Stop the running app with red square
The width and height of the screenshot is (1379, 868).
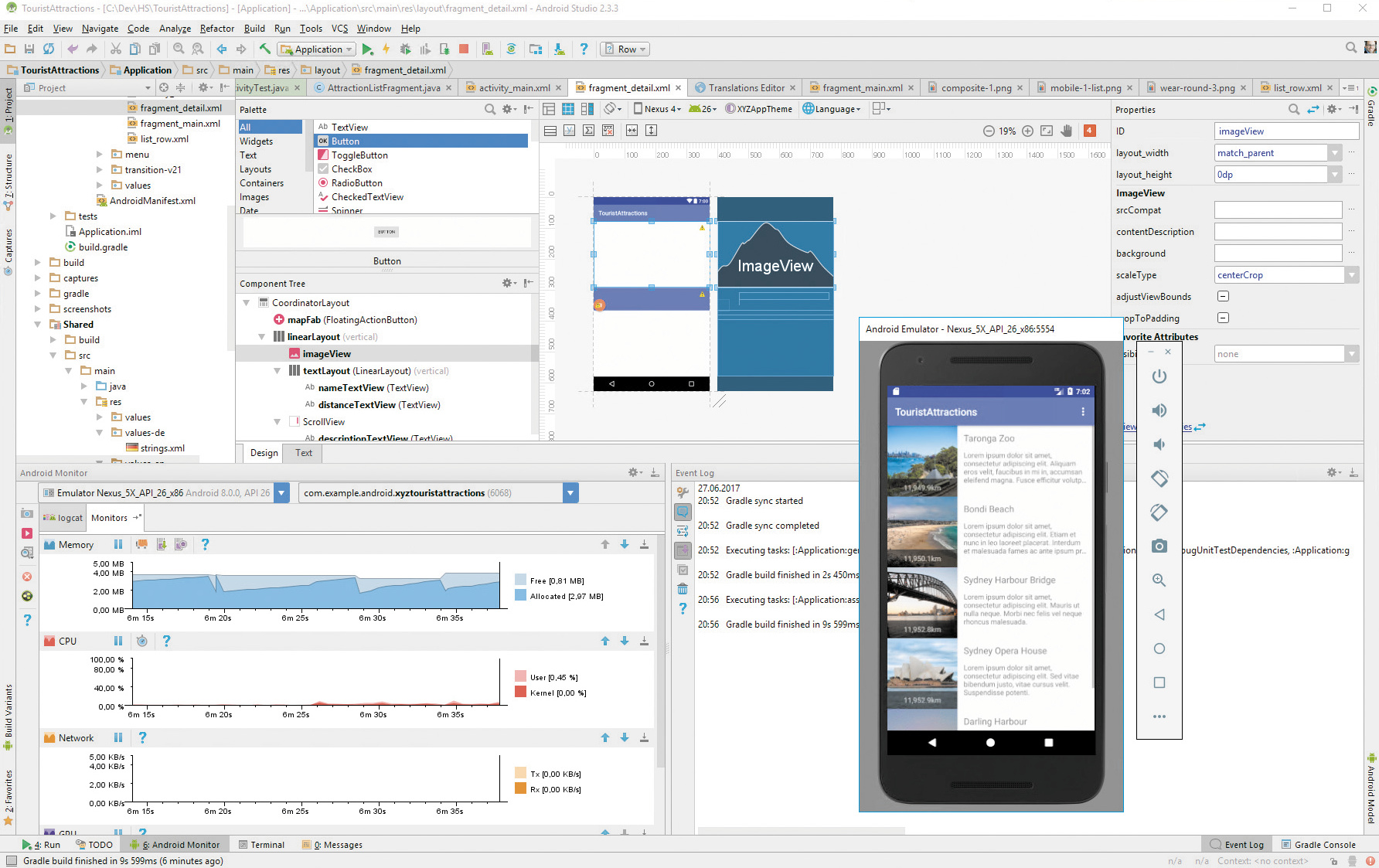click(464, 49)
